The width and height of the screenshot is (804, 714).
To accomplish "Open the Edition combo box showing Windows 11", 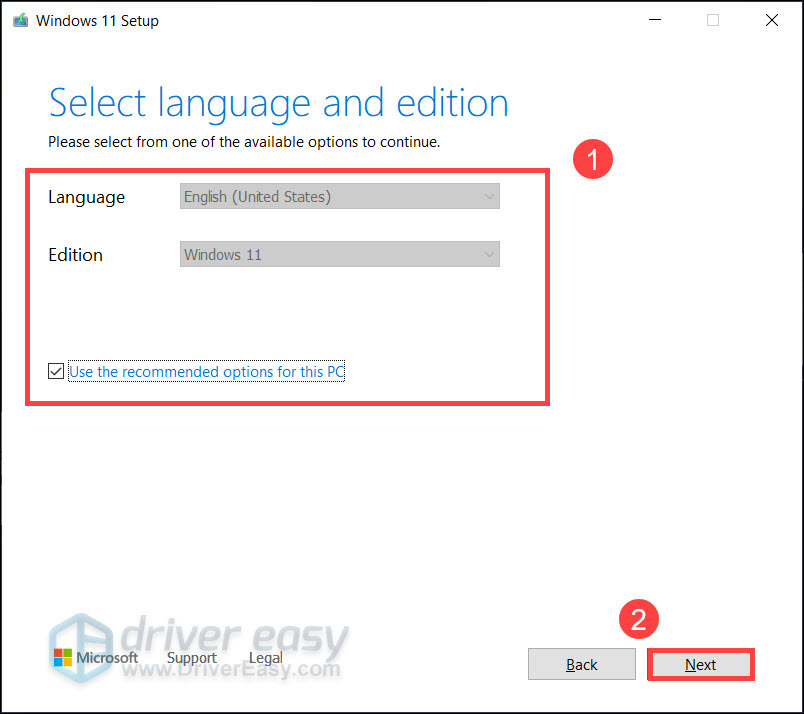I will (340, 255).
